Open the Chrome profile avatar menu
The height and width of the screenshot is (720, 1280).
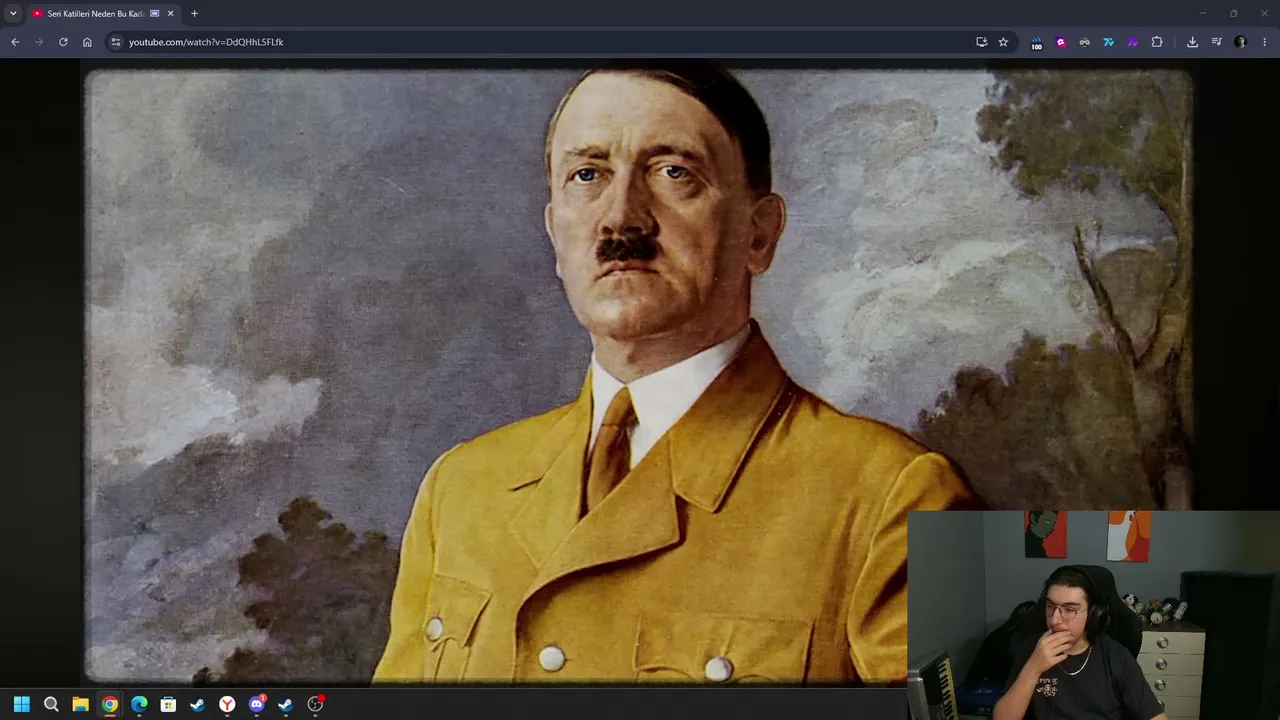pos(1240,42)
